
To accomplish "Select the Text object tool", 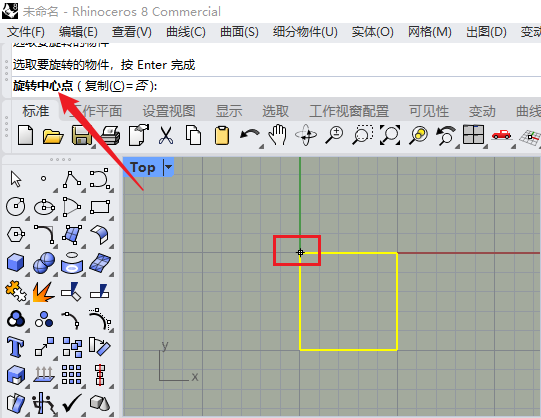I will tap(16, 347).
